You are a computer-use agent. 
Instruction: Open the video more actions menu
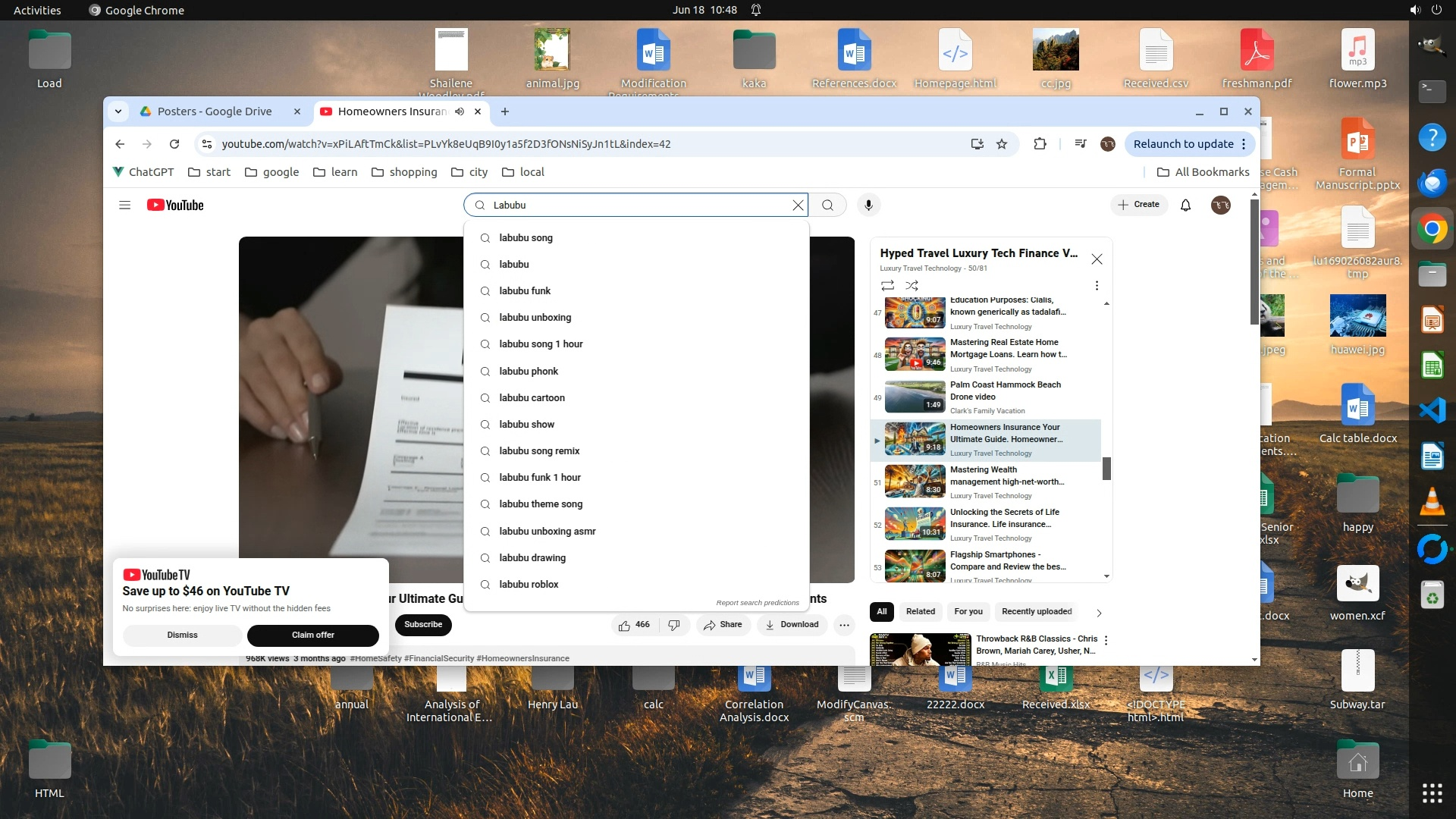(x=844, y=625)
